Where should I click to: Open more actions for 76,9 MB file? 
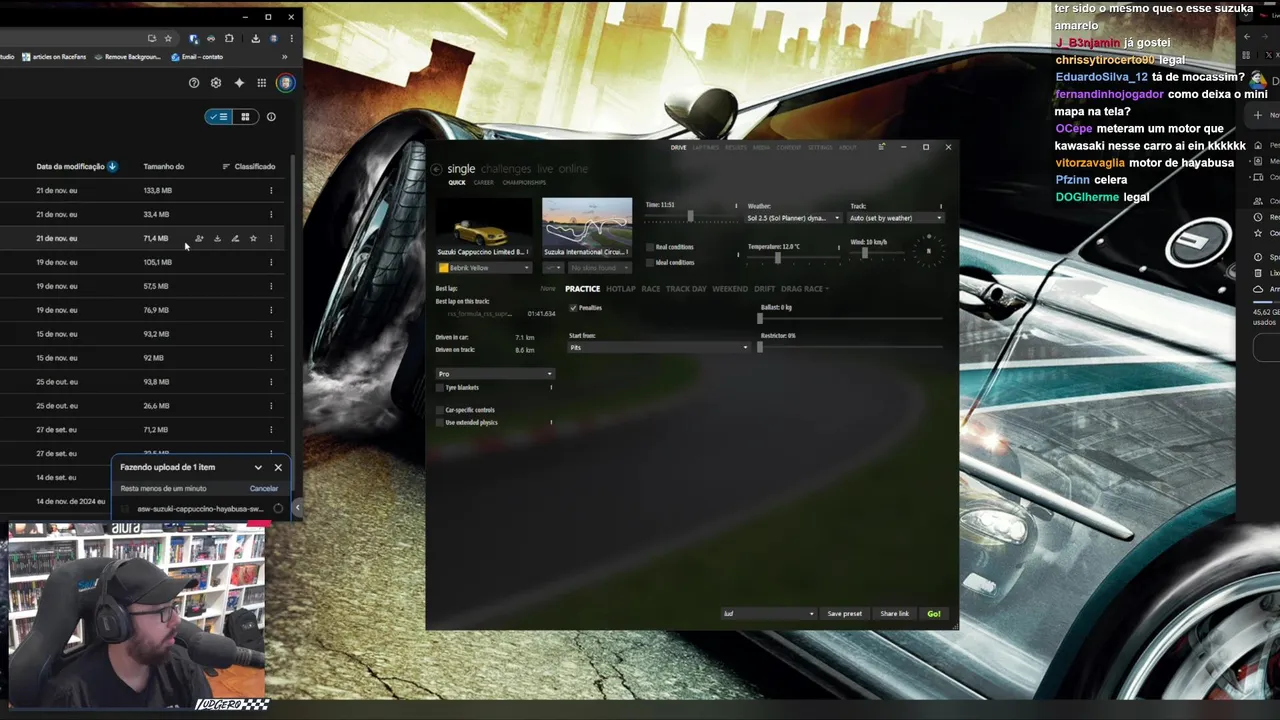(271, 310)
